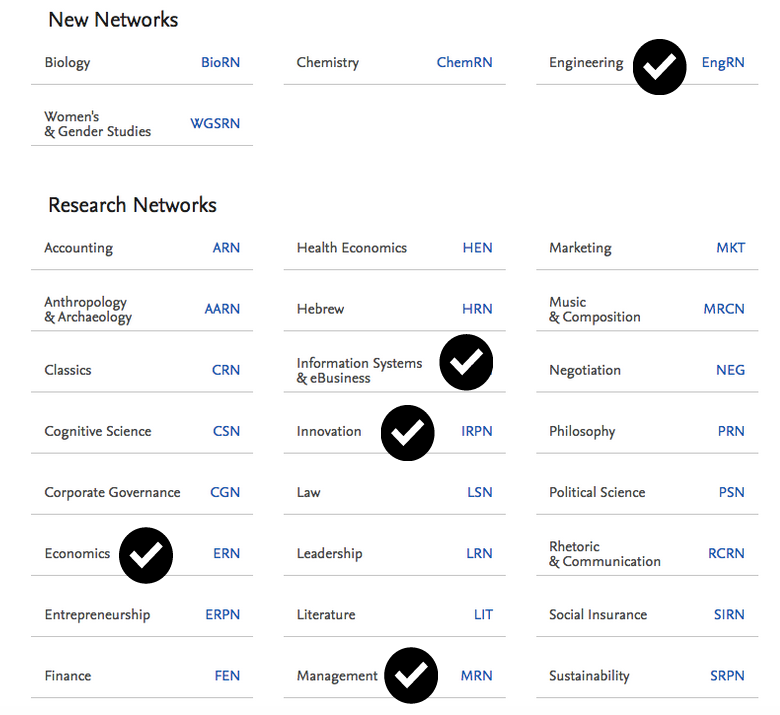The width and height of the screenshot is (780, 715).
Task: Open the ARN Accounting network
Action: [226, 248]
